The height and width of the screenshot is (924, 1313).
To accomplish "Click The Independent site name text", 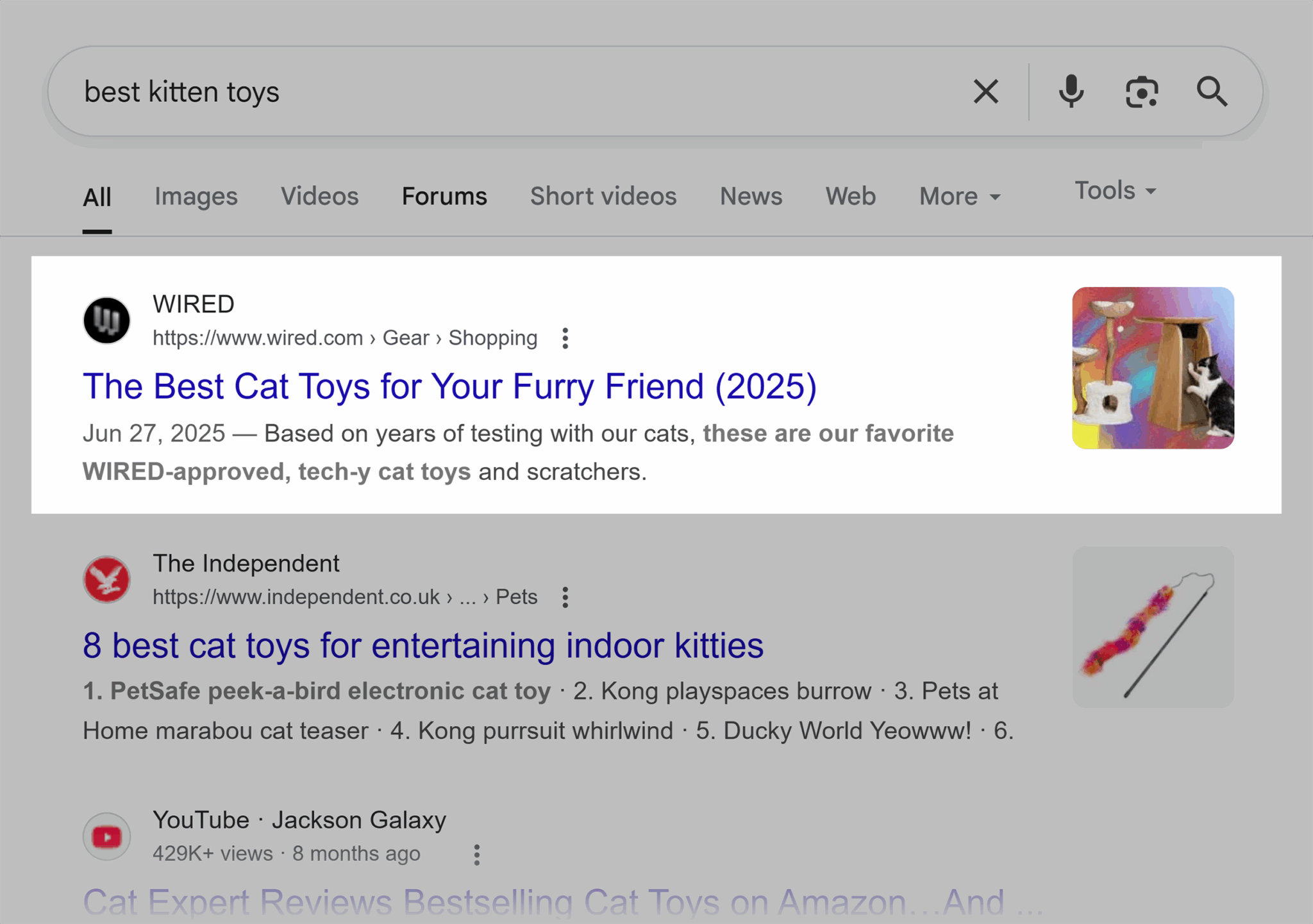I will (x=246, y=563).
